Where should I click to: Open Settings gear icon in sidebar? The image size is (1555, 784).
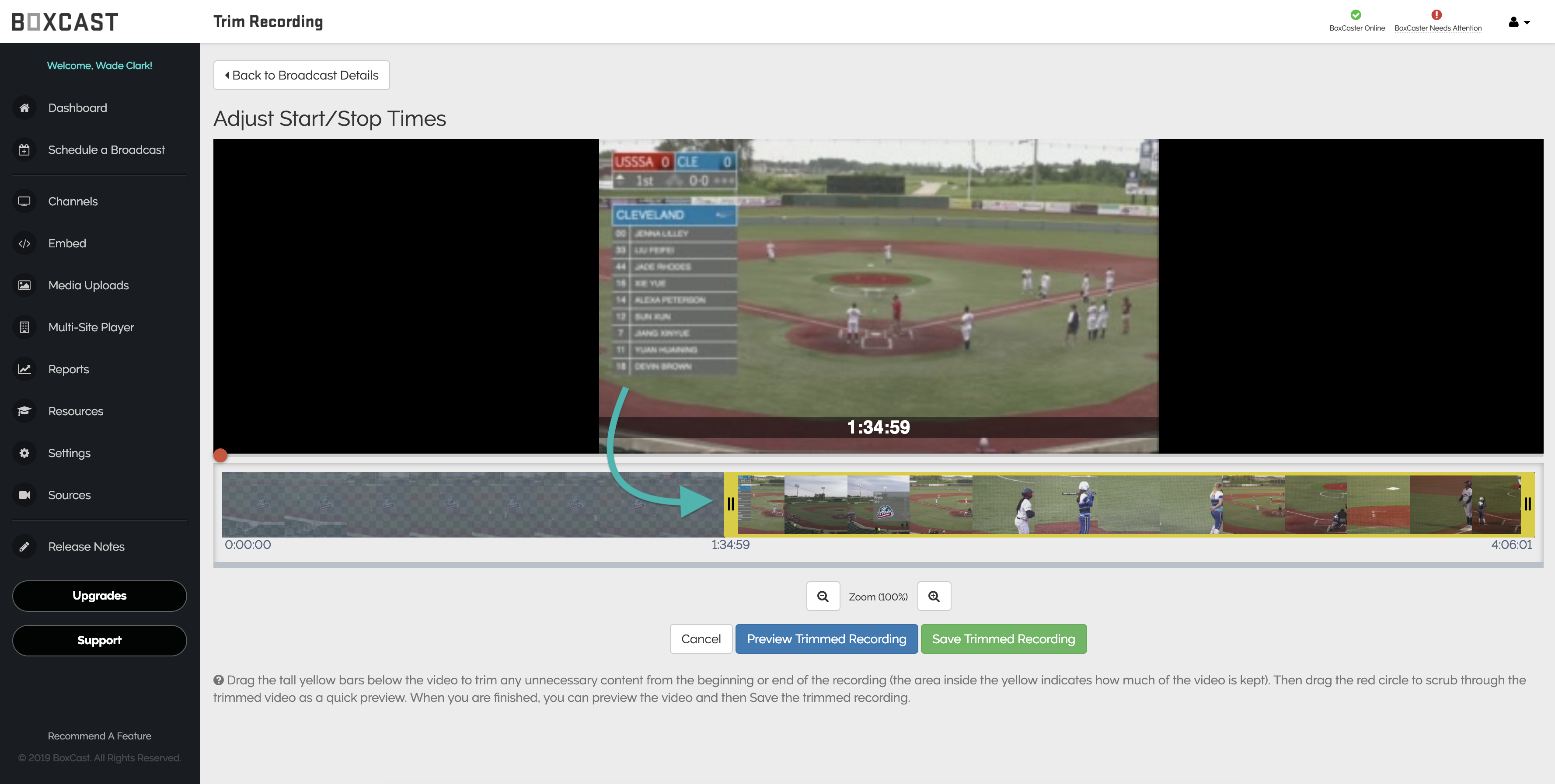(x=24, y=453)
